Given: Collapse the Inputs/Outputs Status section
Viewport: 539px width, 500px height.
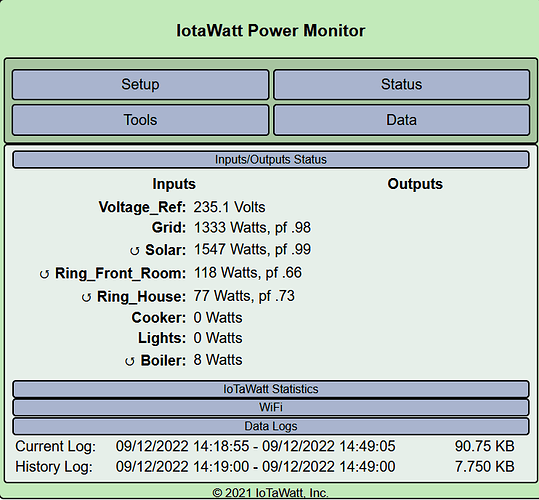Looking at the screenshot, I should point(271,160).
